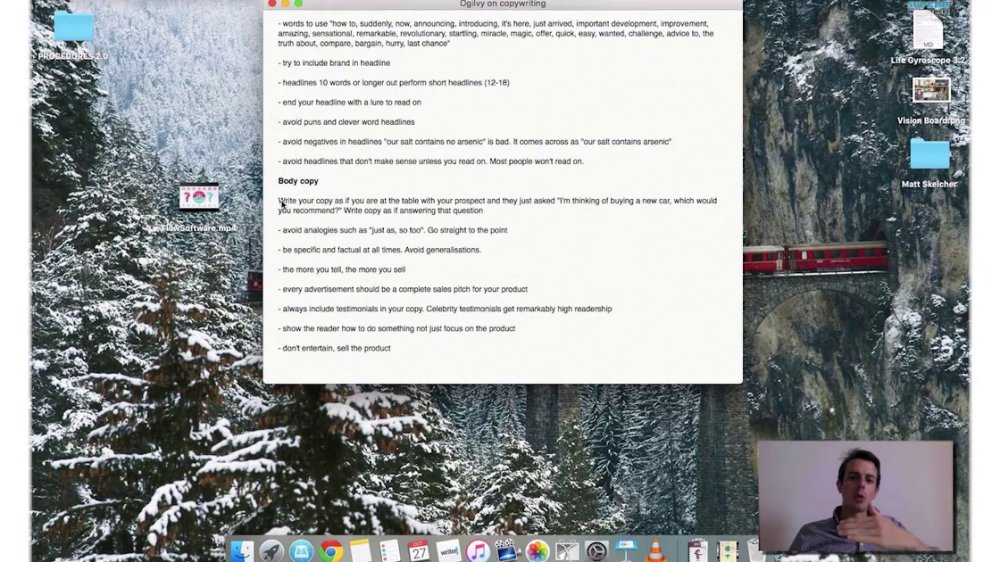Open Calendar icon showing 27
Viewport: 1000px width, 562px height.
click(x=418, y=551)
